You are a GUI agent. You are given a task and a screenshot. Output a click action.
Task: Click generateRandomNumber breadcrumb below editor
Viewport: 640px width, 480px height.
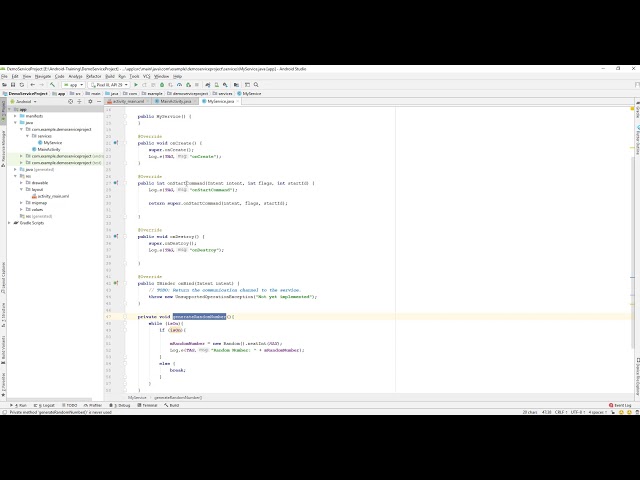pyautogui.click(x=178, y=397)
